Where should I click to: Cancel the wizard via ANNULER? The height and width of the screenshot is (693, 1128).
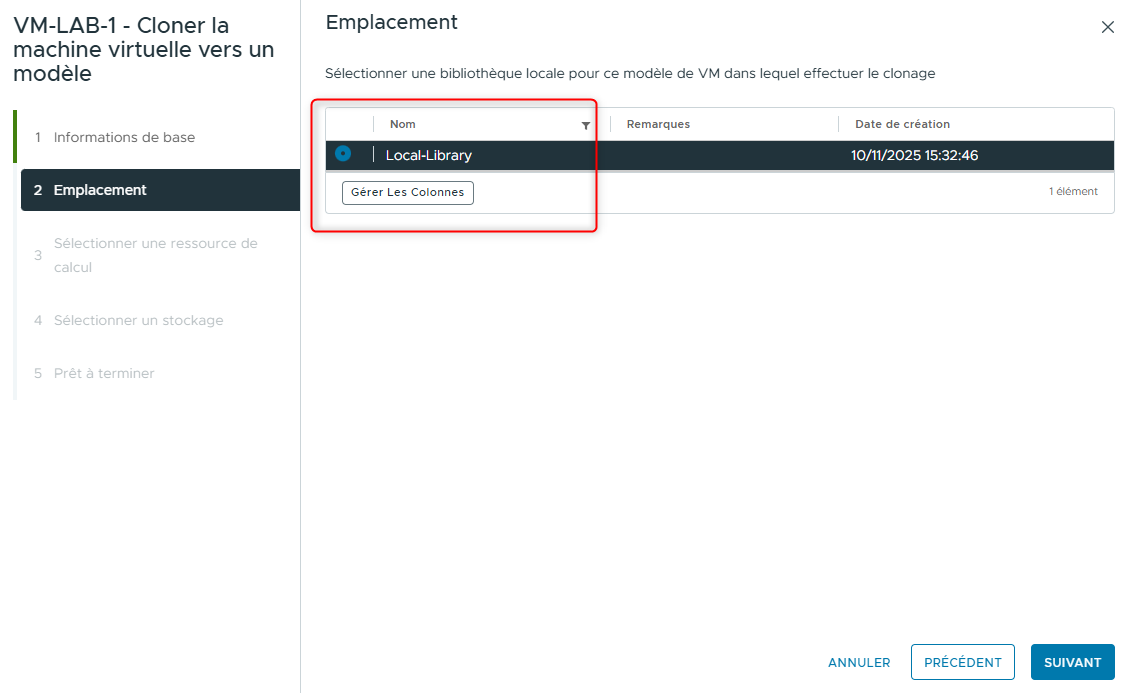pyautogui.click(x=859, y=662)
